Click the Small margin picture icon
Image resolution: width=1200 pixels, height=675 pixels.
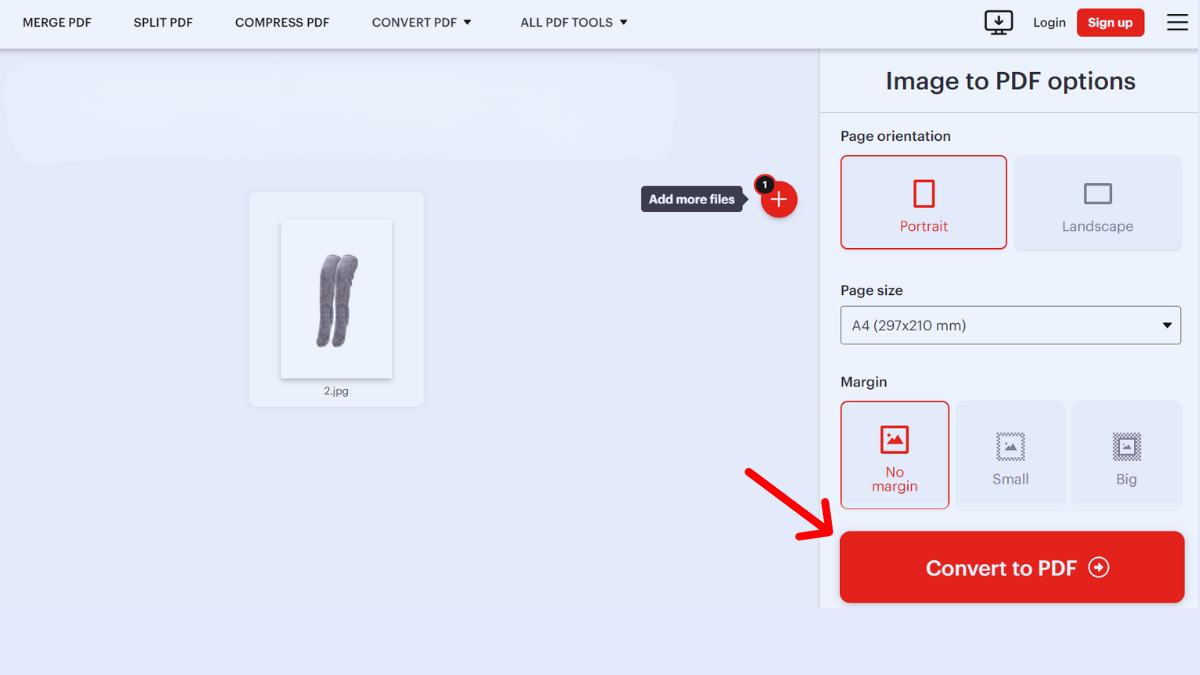coord(1010,446)
